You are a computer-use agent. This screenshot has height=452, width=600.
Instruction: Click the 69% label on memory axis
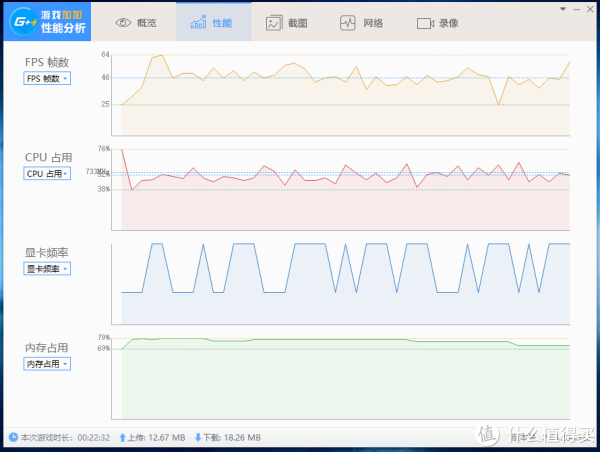pos(104,348)
